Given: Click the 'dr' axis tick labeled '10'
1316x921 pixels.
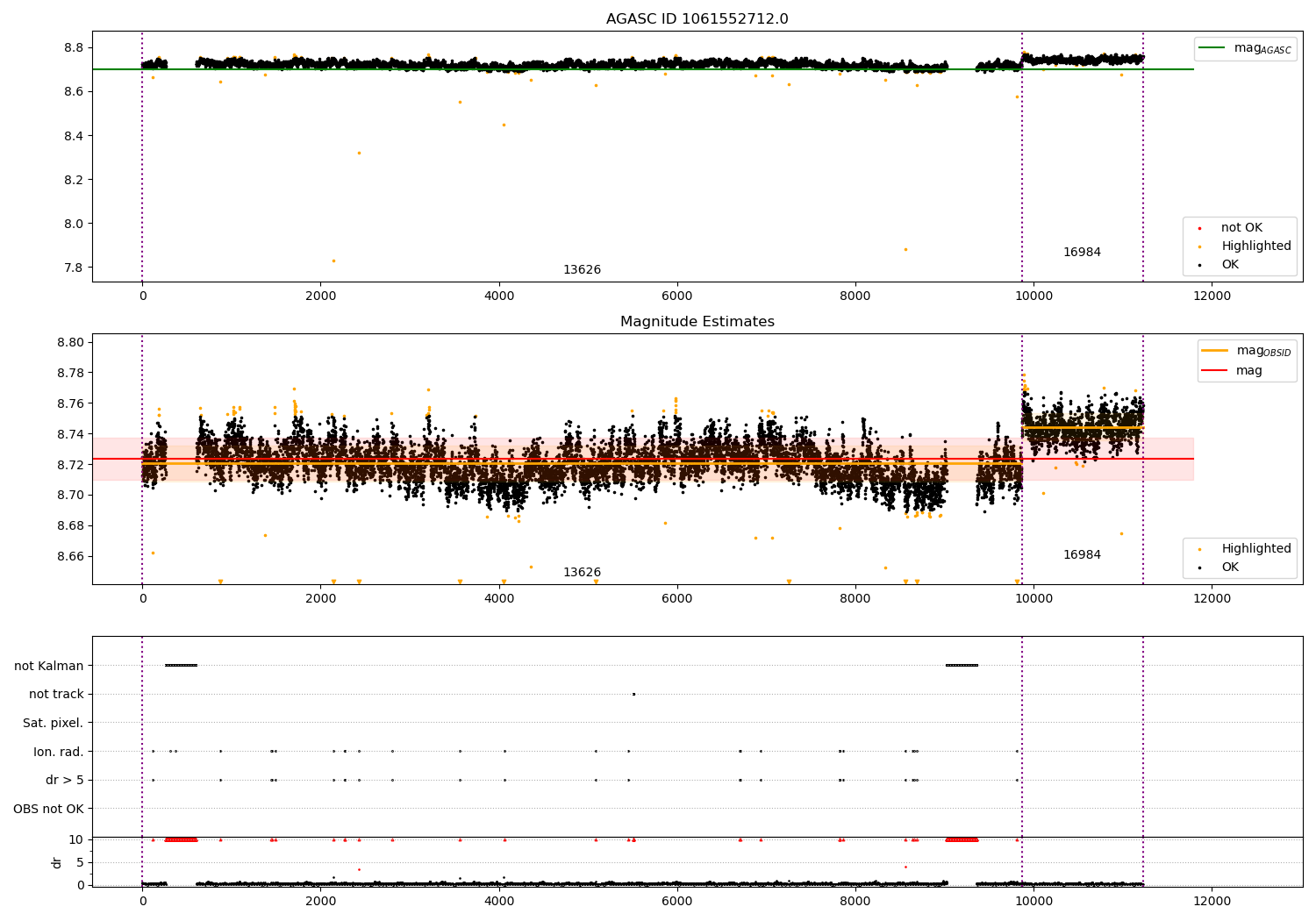Looking at the screenshot, I should pos(76,839).
